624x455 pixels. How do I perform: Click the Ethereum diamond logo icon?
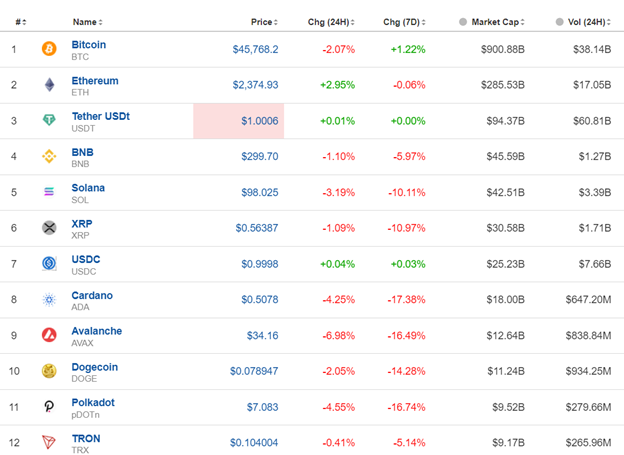tap(49, 84)
